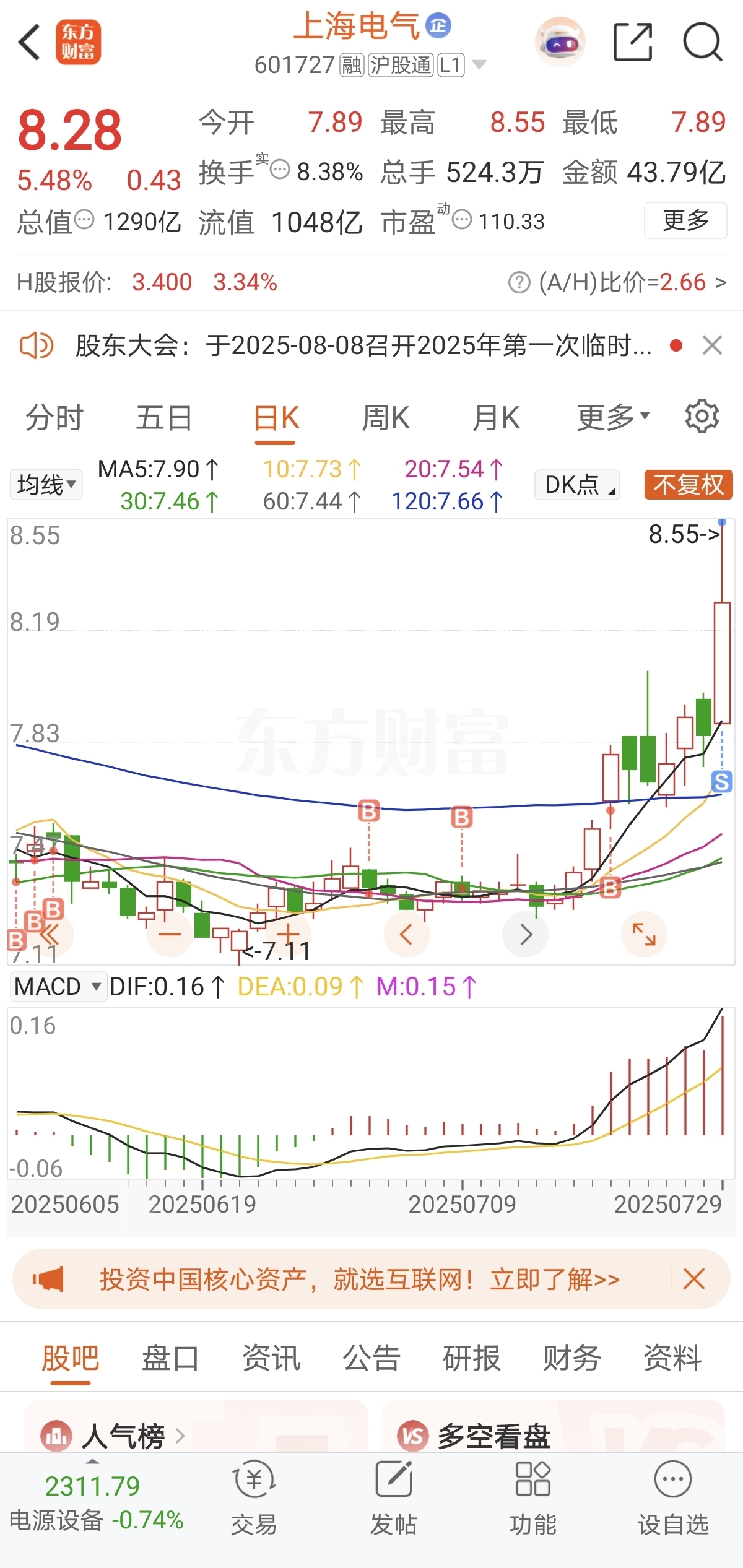Tap the 市盈 info bubble icon
Image resolution: width=743 pixels, height=1568 pixels.
point(462,219)
